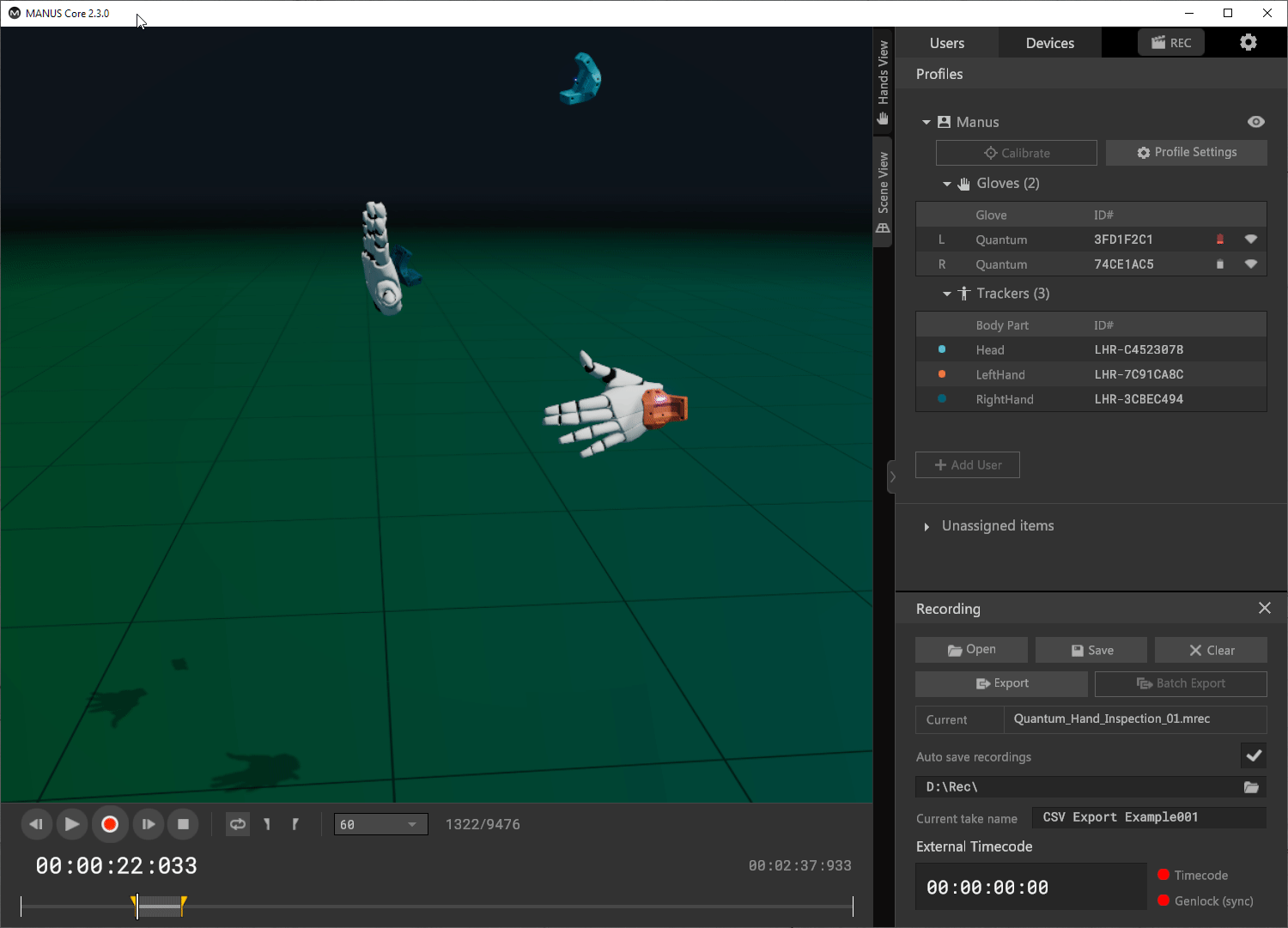Step back one frame in the recording
The height and width of the screenshot is (928, 1288).
click(x=36, y=824)
